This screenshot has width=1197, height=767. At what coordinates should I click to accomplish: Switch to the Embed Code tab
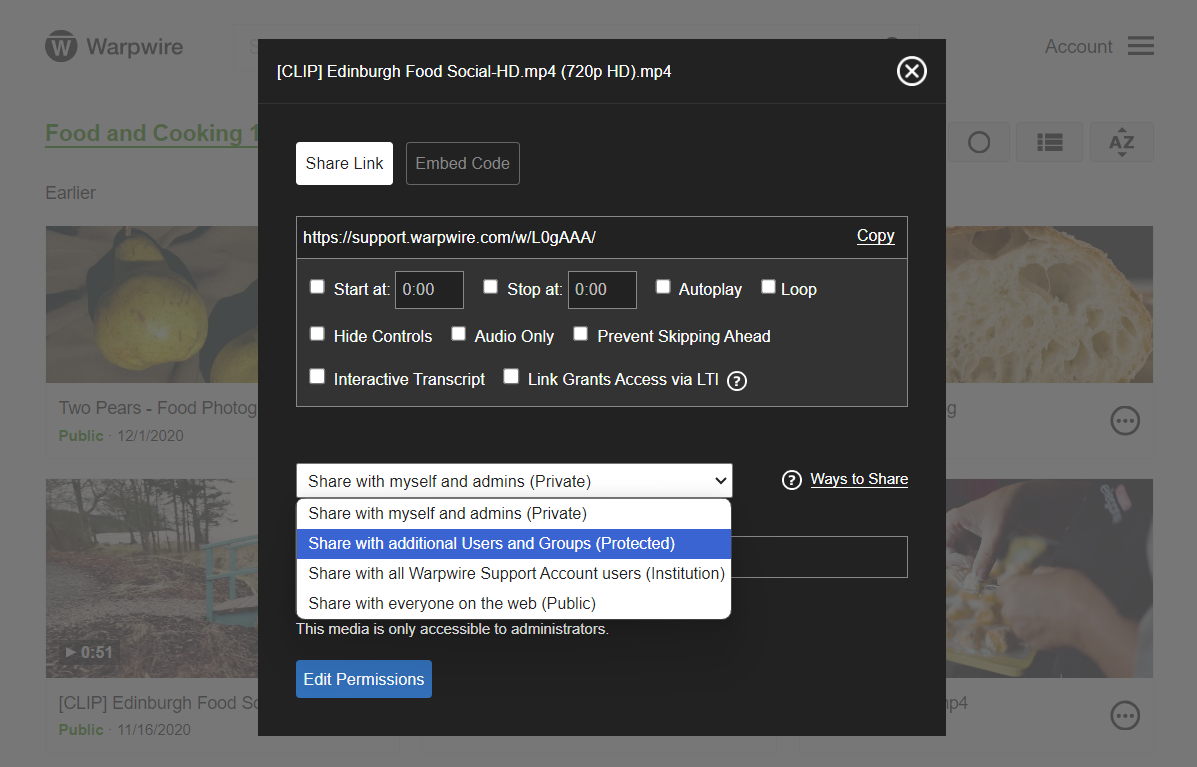point(463,163)
